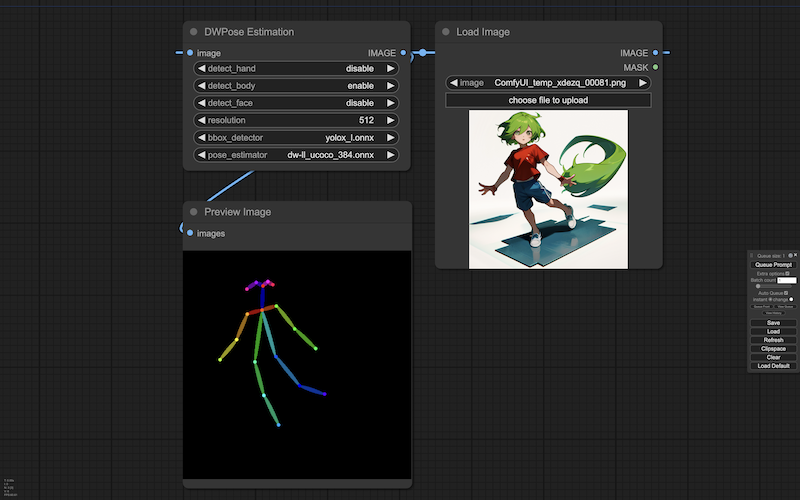Step detect_hand to the next value
This screenshot has height=500, width=800.
click(x=391, y=68)
